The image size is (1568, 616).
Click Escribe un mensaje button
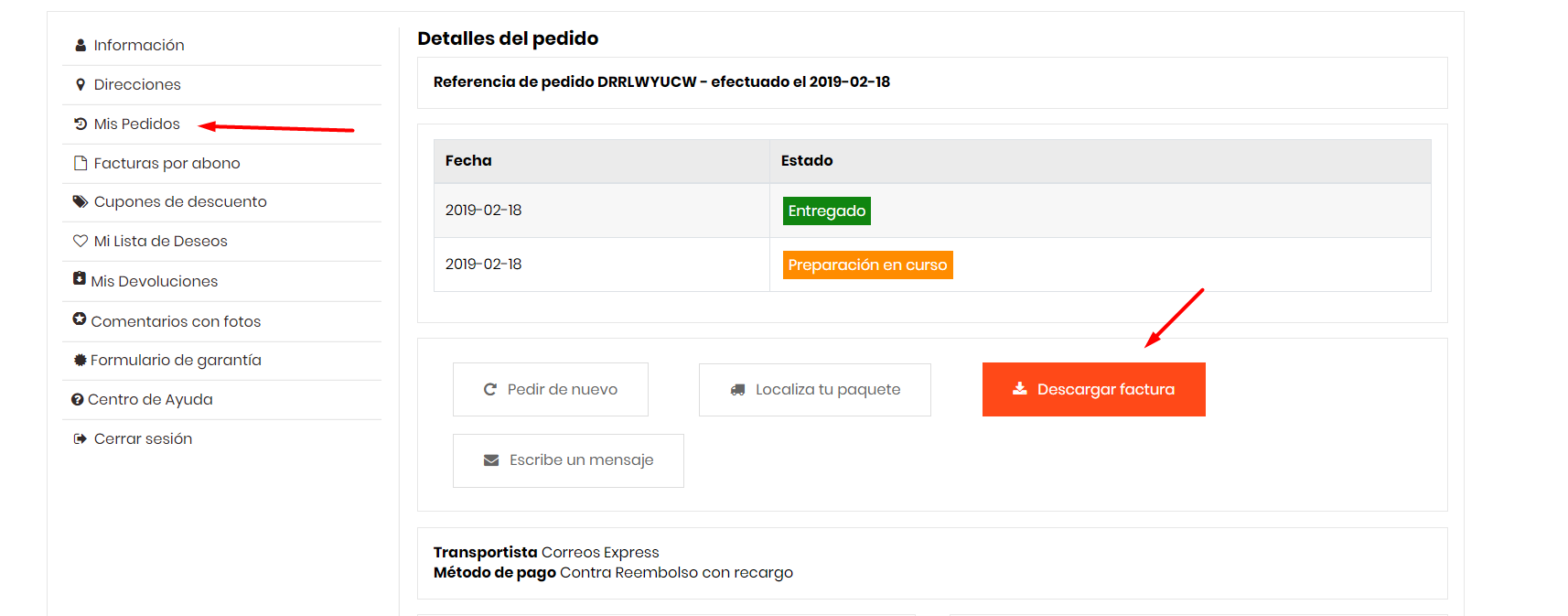coord(568,460)
